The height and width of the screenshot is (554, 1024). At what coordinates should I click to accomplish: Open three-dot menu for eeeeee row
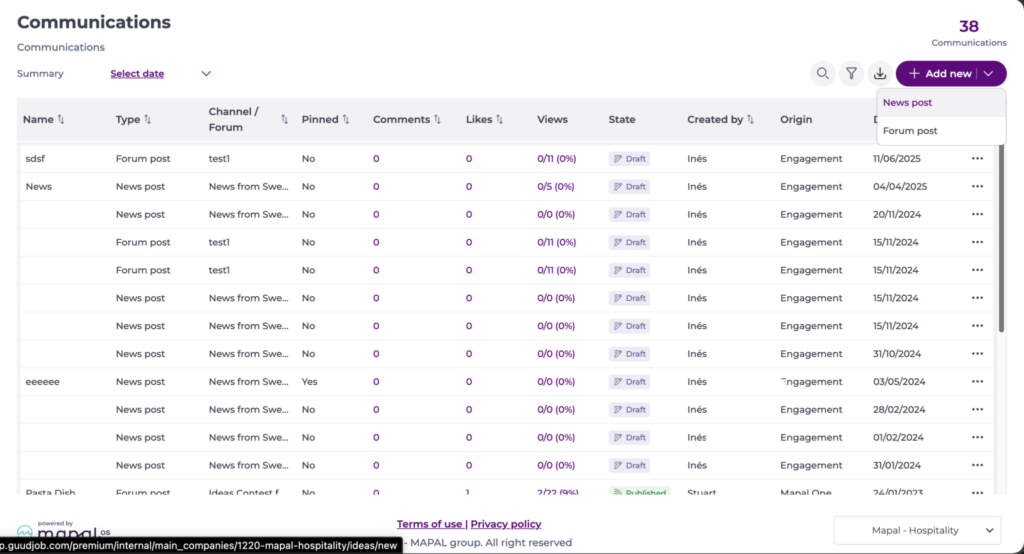click(977, 382)
